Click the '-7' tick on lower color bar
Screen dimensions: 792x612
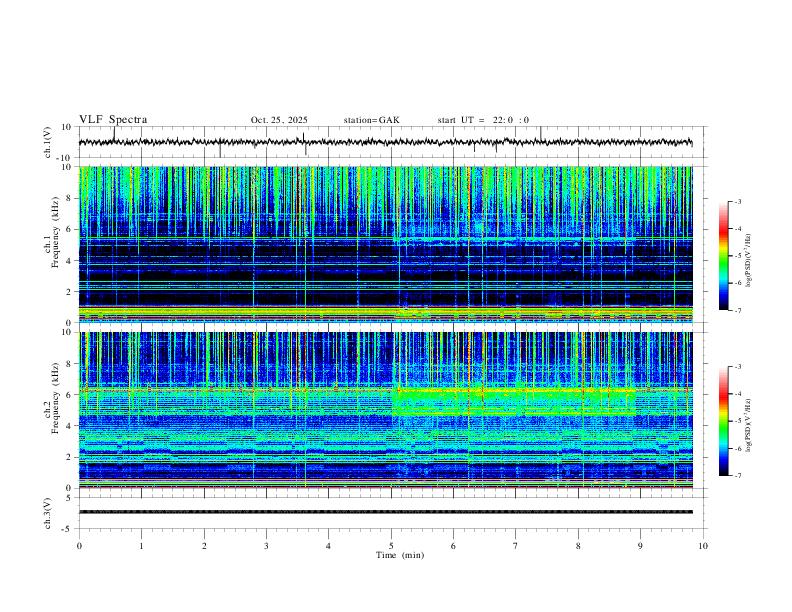(x=738, y=476)
